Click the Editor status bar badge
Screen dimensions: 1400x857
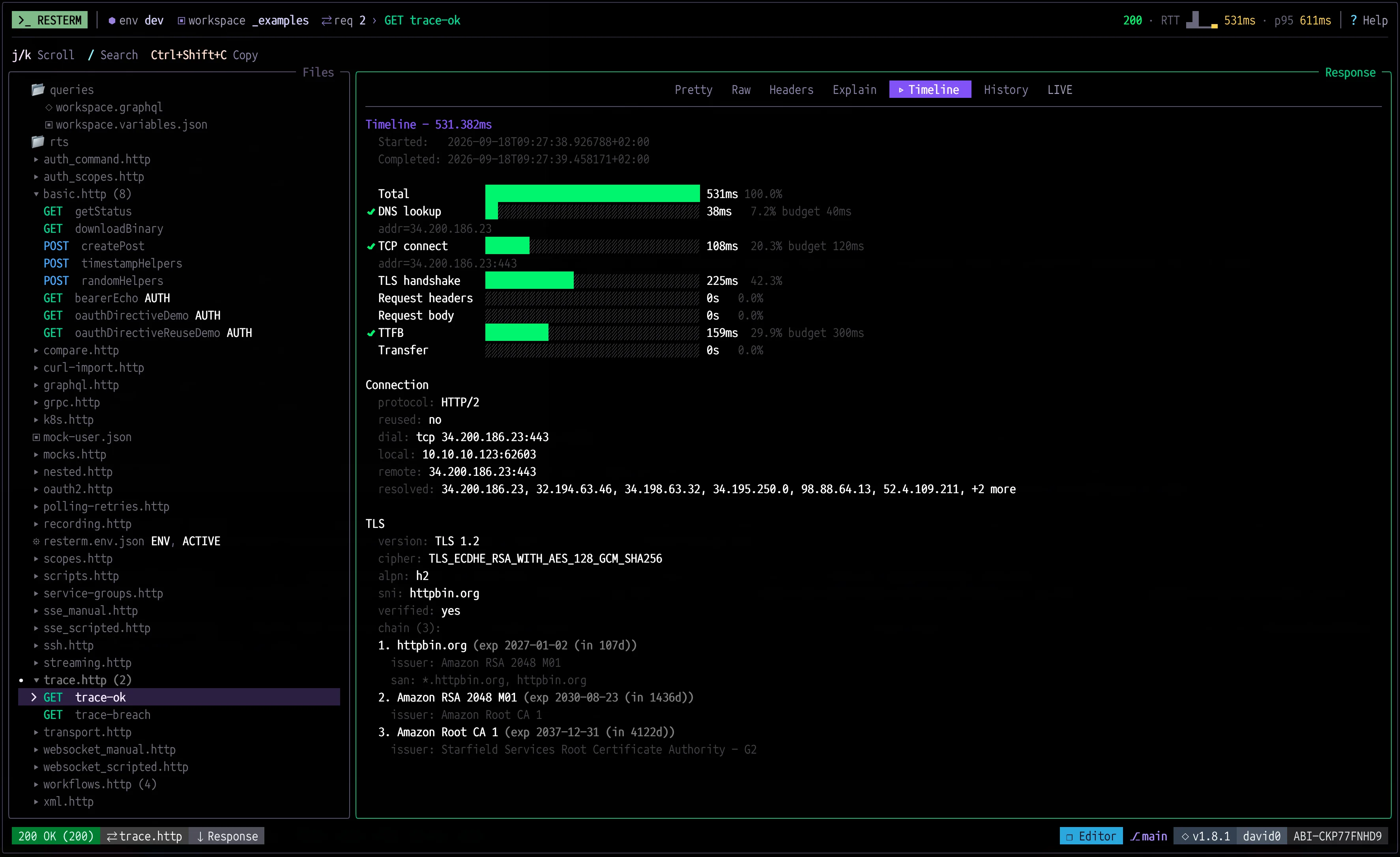pyautogui.click(x=1091, y=836)
